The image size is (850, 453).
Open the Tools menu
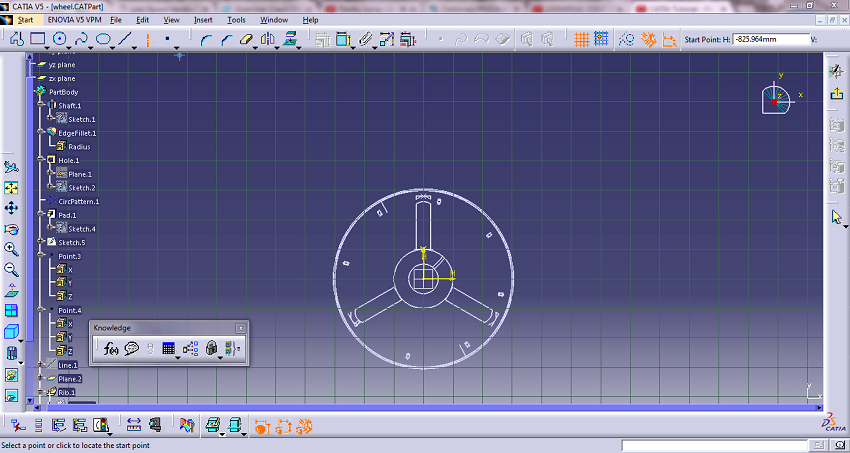click(236, 20)
